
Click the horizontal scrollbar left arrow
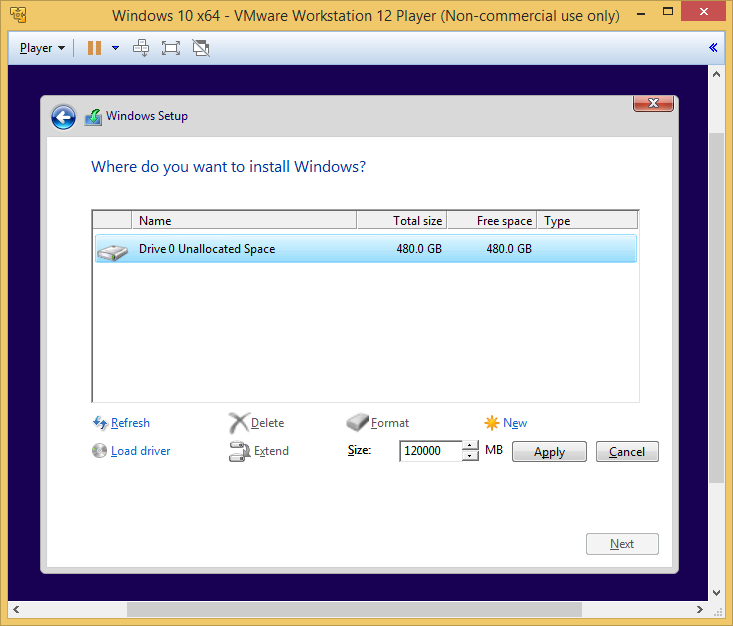click(16, 609)
